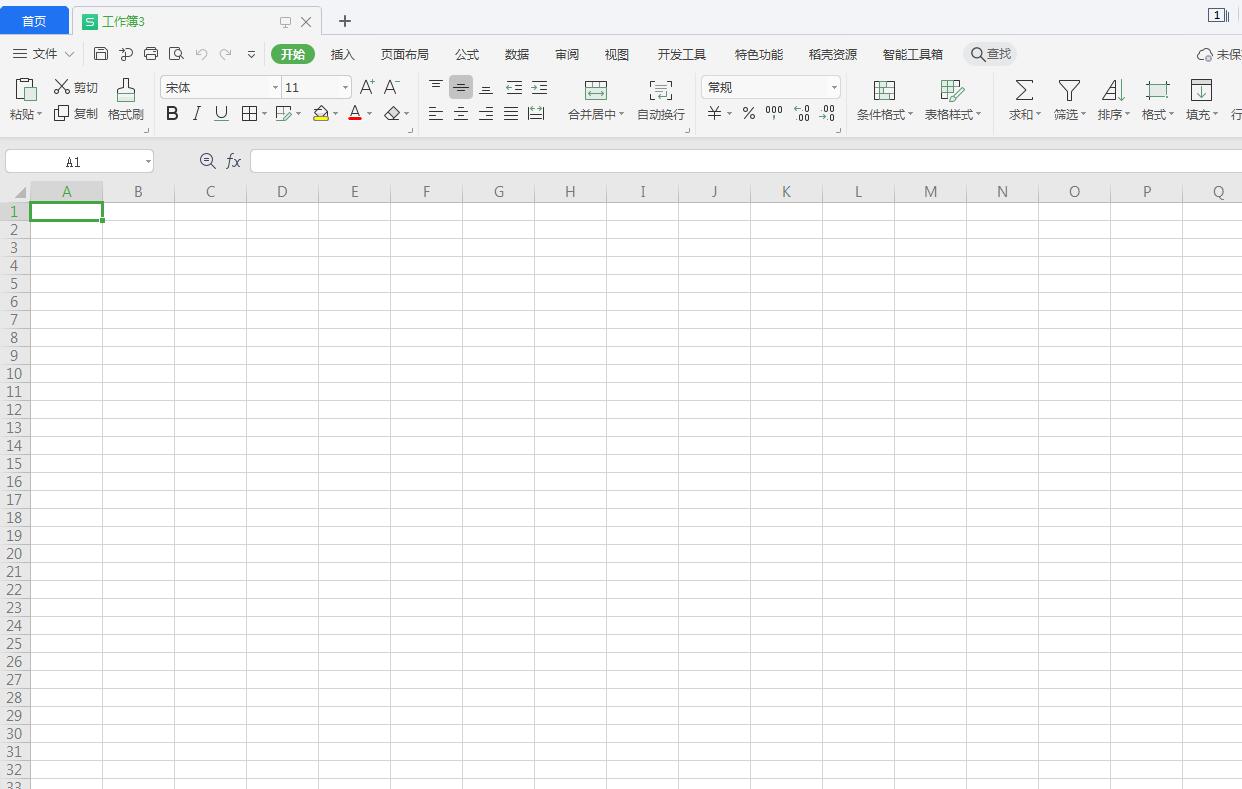Click the zoom magnifier beside fx

(x=208, y=161)
